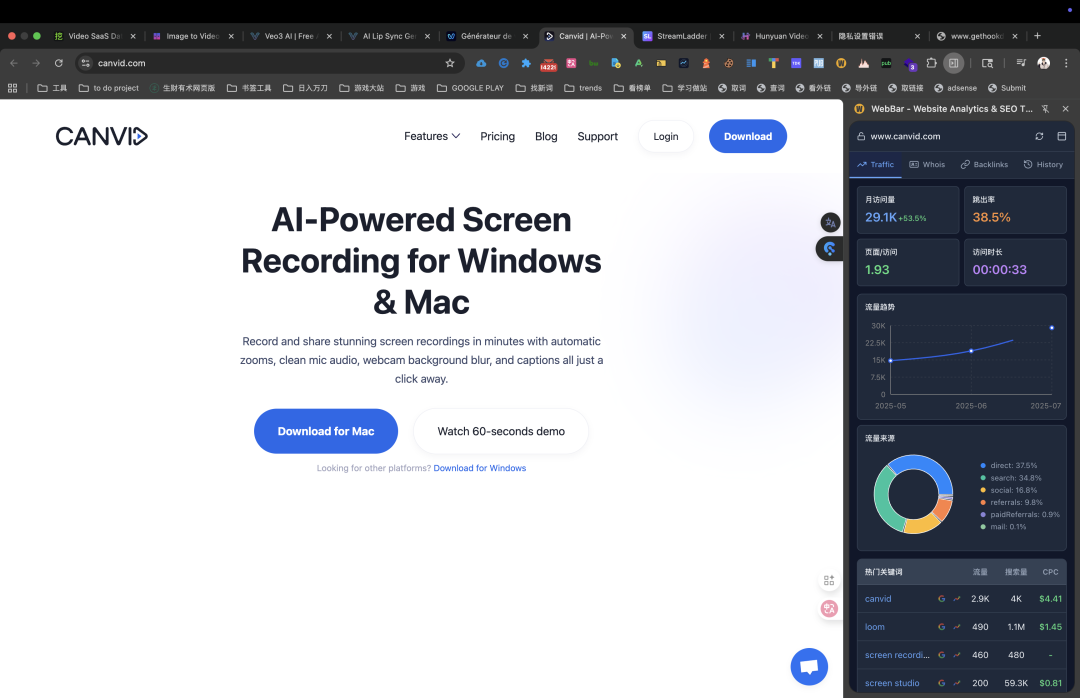
Task: Open media controls icon in toolbar
Action: click(x=1021, y=63)
